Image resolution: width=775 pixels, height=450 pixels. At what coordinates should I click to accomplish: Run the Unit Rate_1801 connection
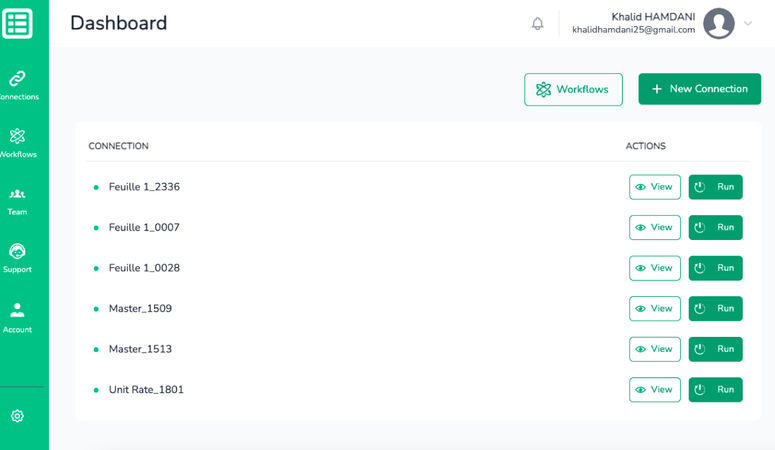point(715,389)
